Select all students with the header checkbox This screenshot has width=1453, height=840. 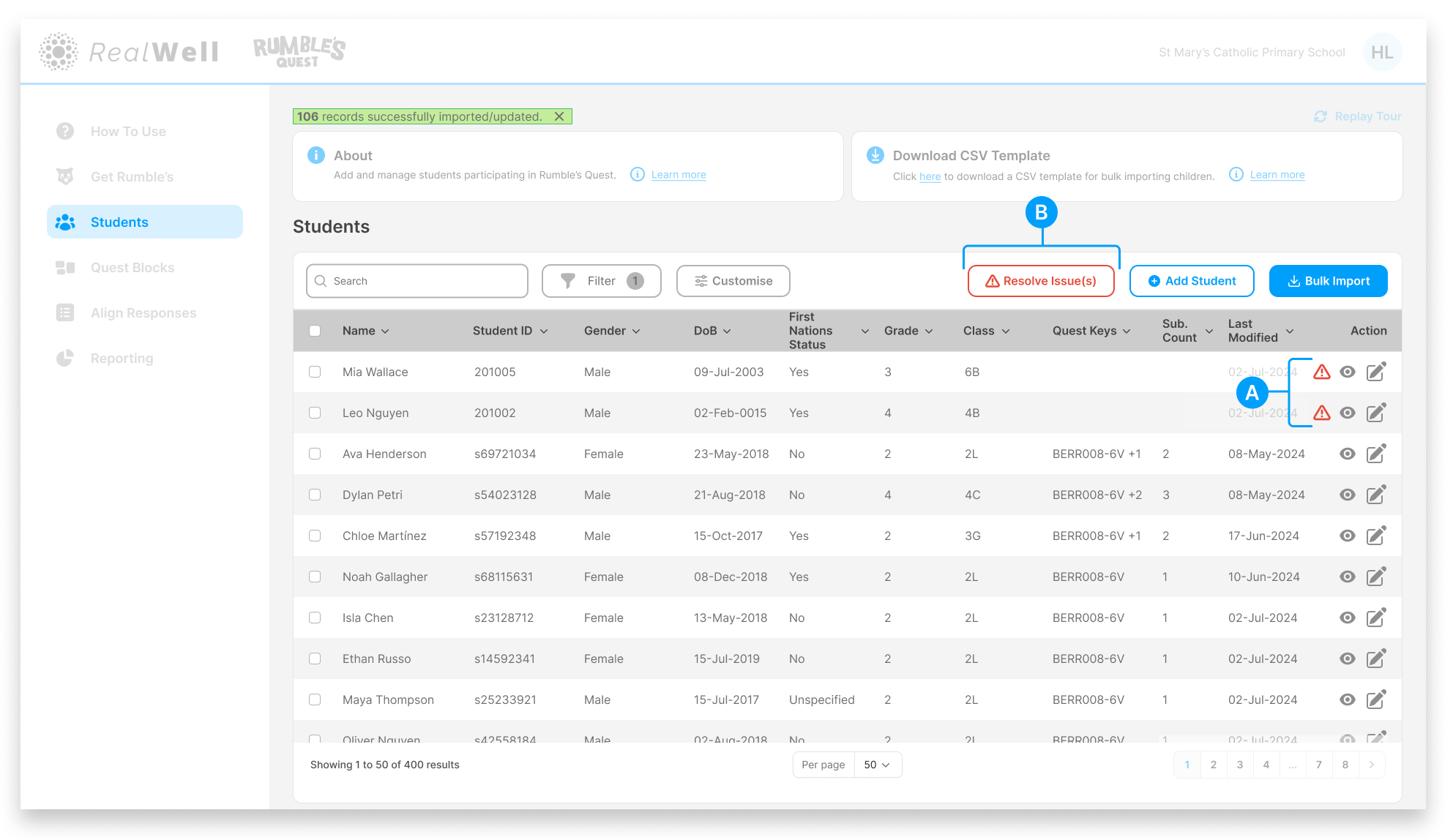coord(315,330)
